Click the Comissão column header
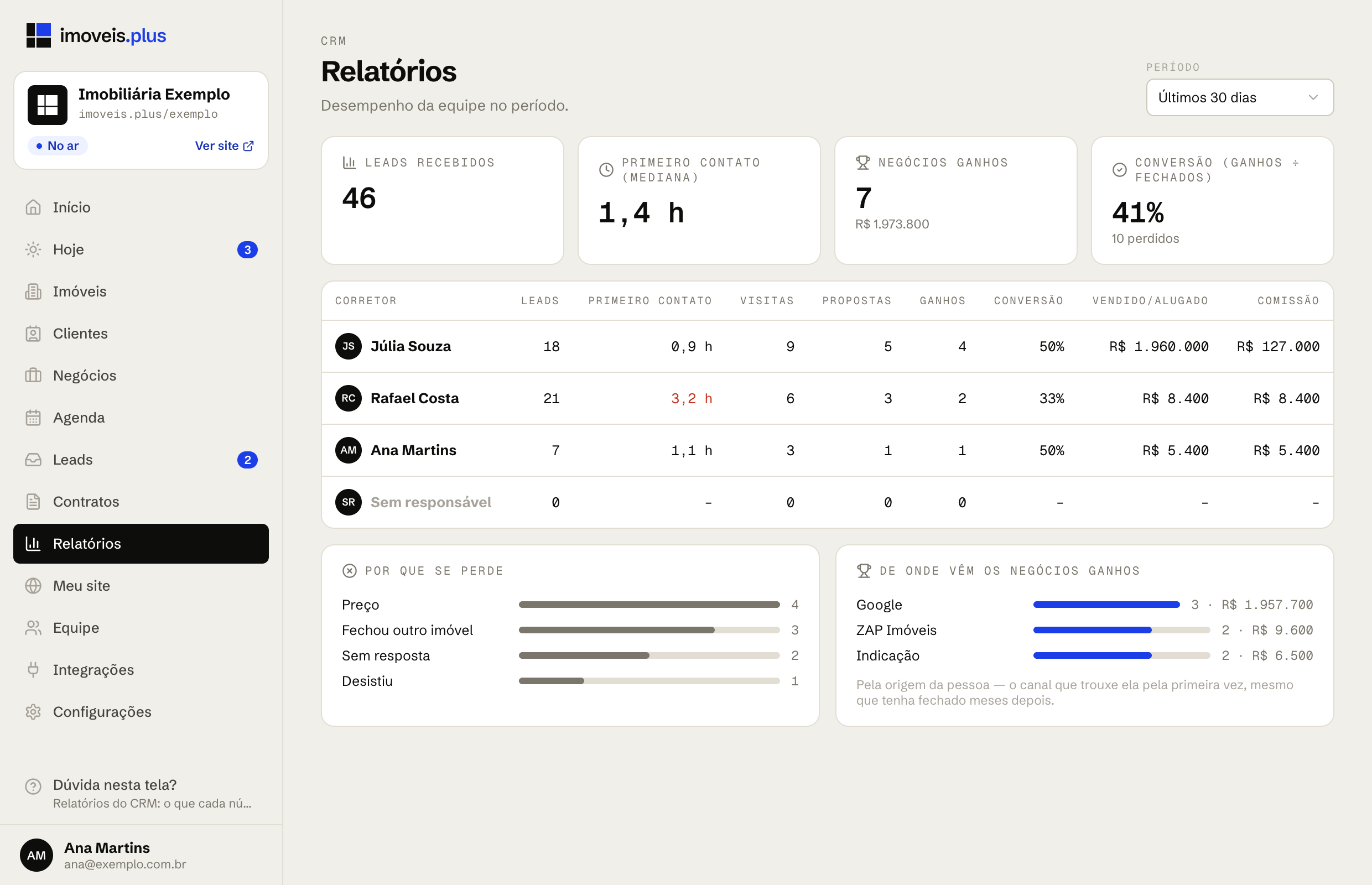 point(1288,300)
